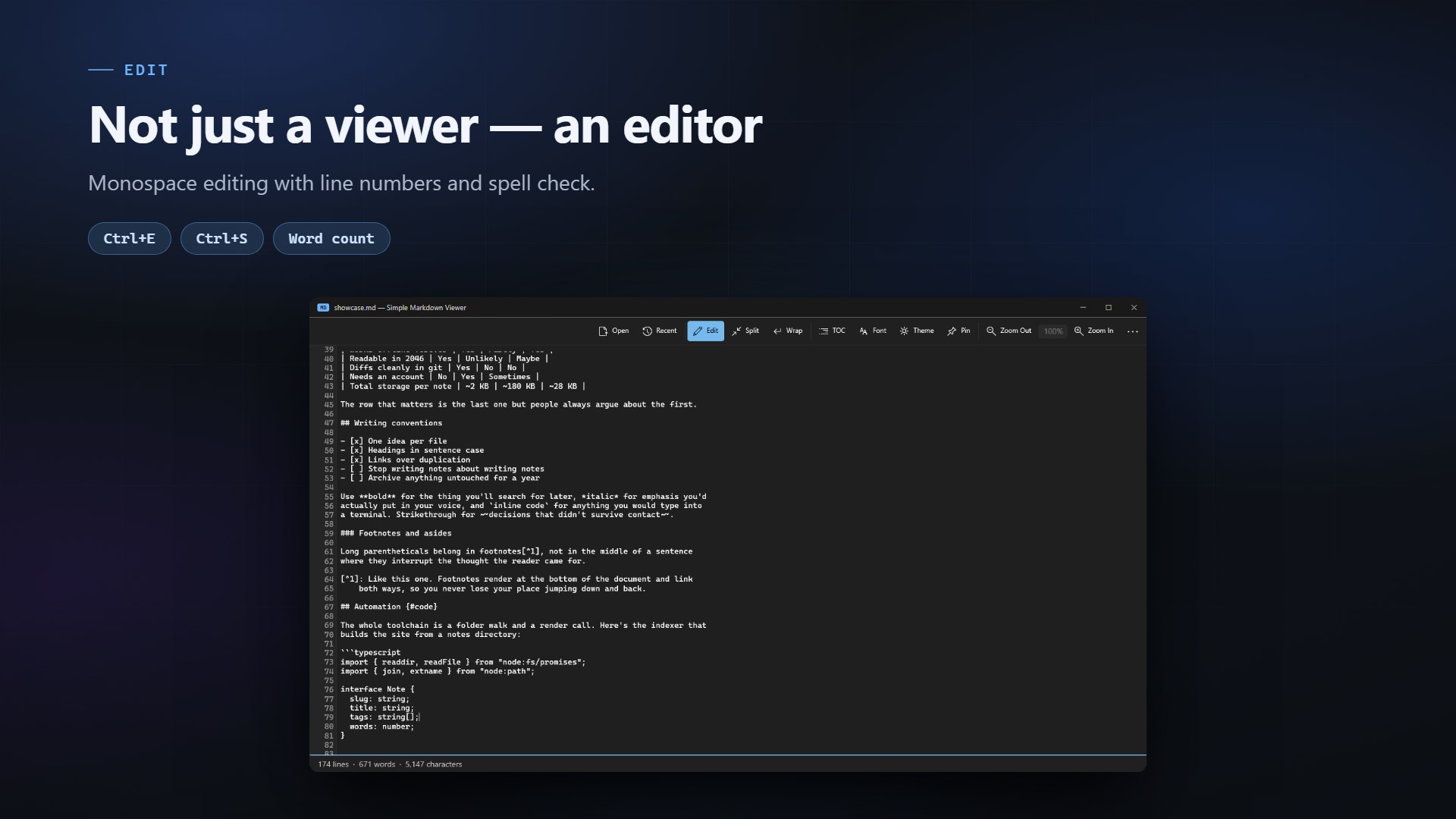Click the 'Total storage per note' table row
Image resolution: width=1456 pixels, height=819 pixels.
point(463,386)
